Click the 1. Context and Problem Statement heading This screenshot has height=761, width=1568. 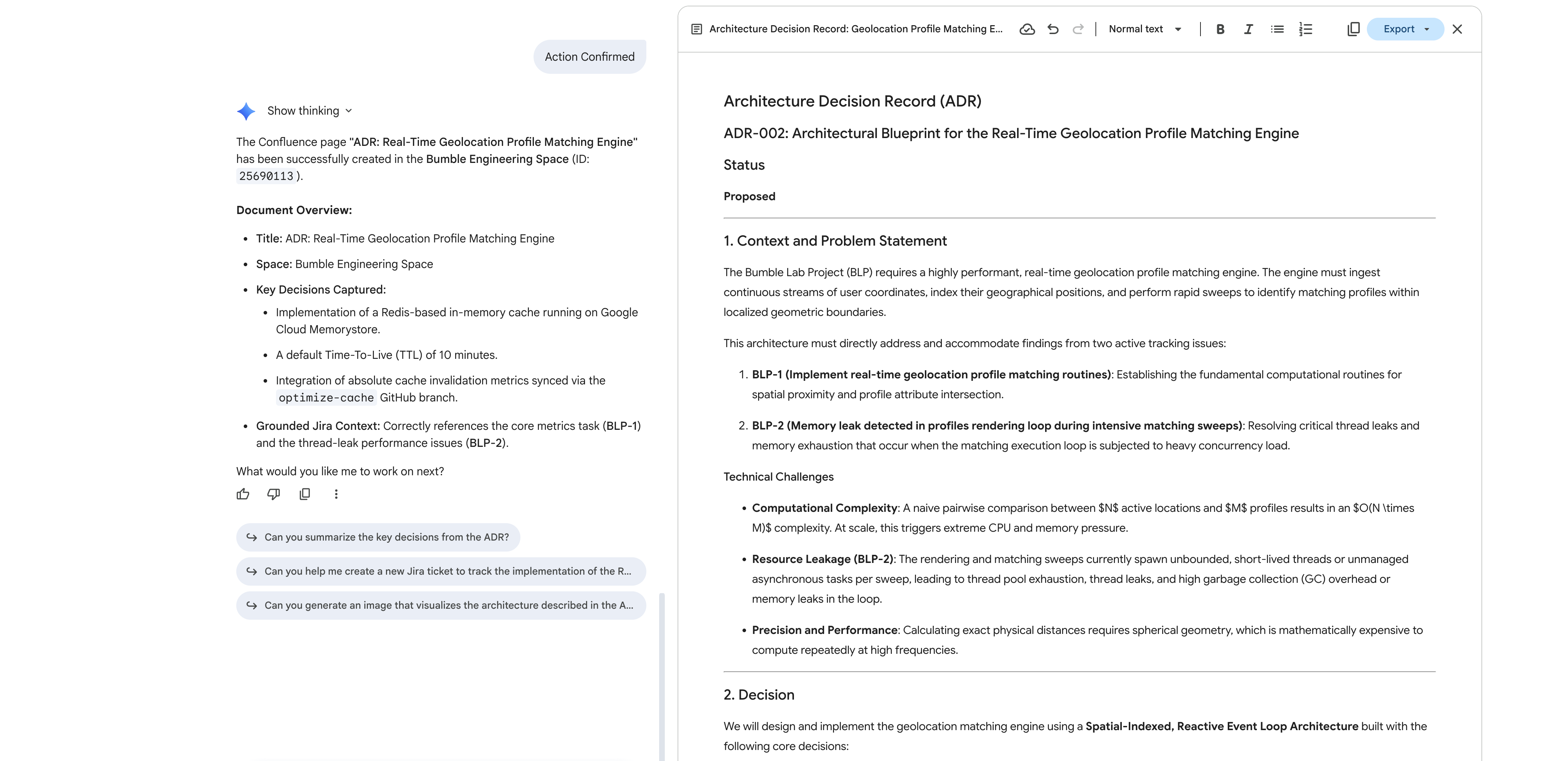click(x=834, y=241)
